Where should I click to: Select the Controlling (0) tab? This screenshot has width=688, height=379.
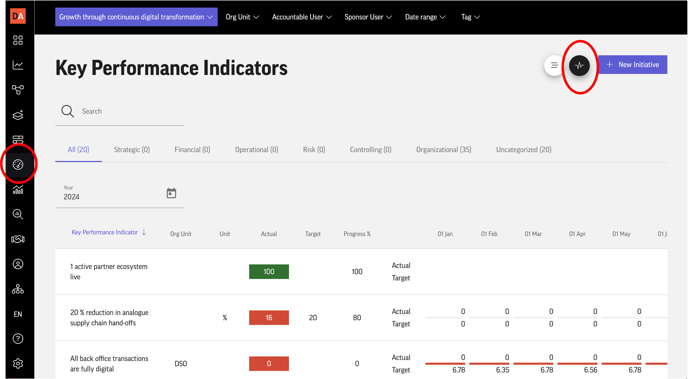tap(370, 150)
